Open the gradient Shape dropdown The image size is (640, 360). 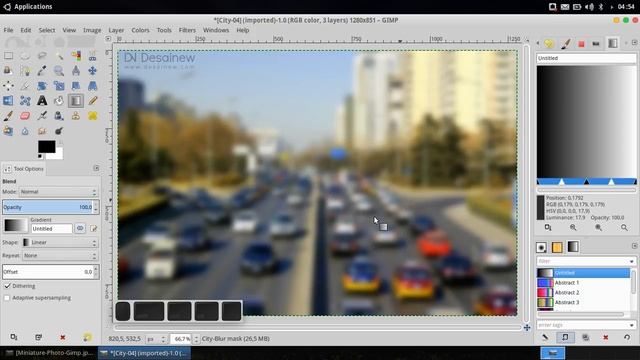60,242
